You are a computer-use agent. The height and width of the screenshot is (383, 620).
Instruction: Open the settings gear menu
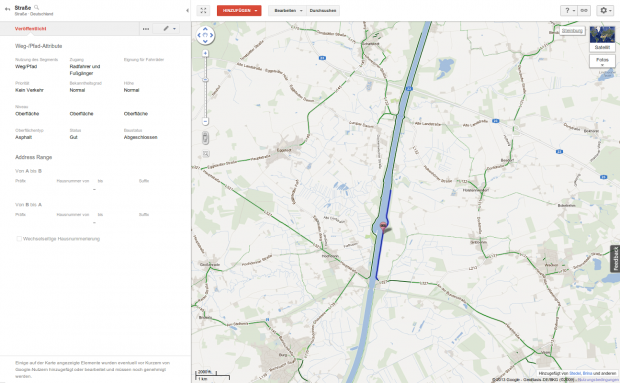coord(605,11)
